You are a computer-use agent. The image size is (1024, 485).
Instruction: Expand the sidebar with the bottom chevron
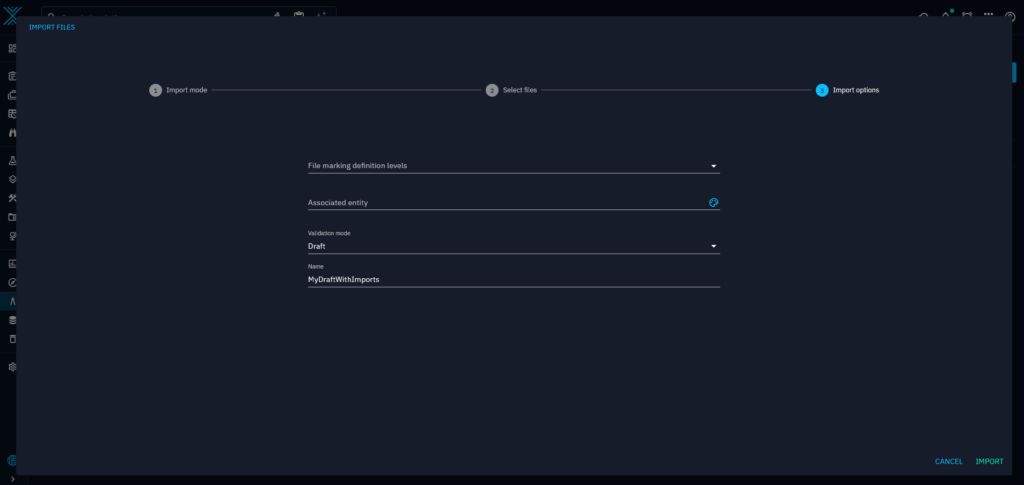tap(12, 478)
